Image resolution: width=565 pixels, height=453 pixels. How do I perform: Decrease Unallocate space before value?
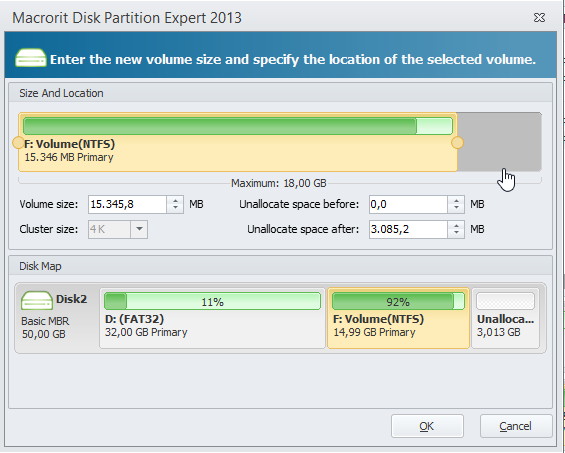(x=456, y=209)
